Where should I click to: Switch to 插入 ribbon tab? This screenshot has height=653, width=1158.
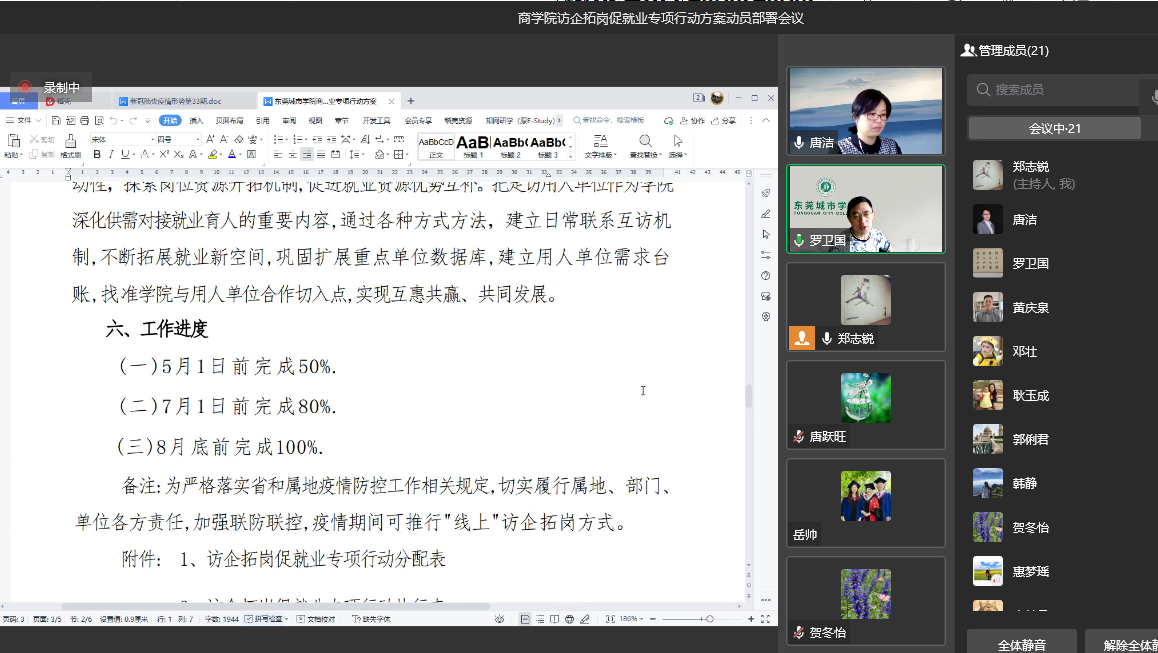click(196, 120)
